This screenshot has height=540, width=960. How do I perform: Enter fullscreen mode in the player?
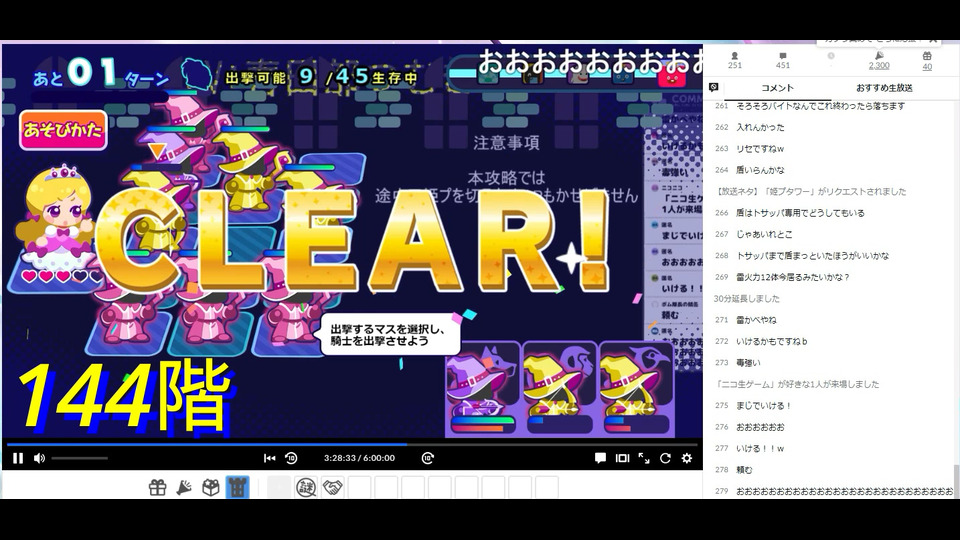[x=643, y=458]
